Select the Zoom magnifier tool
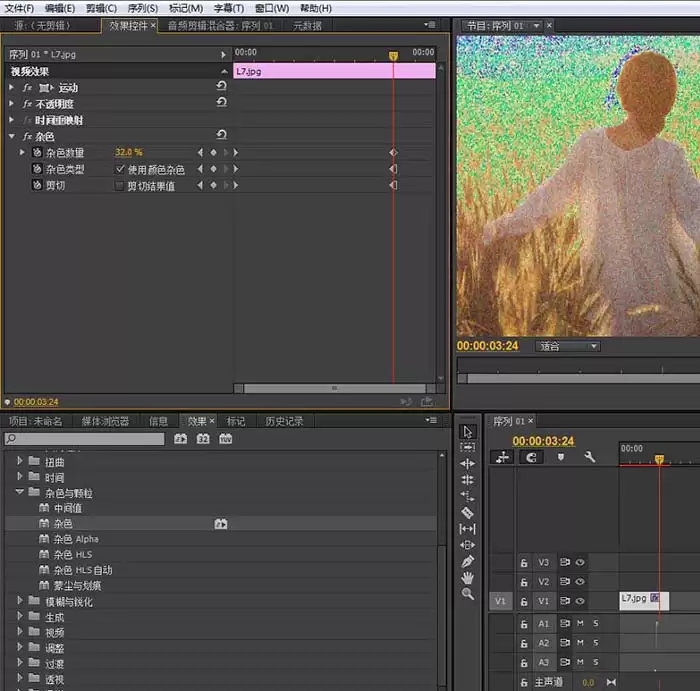 (x=467, y=594)
